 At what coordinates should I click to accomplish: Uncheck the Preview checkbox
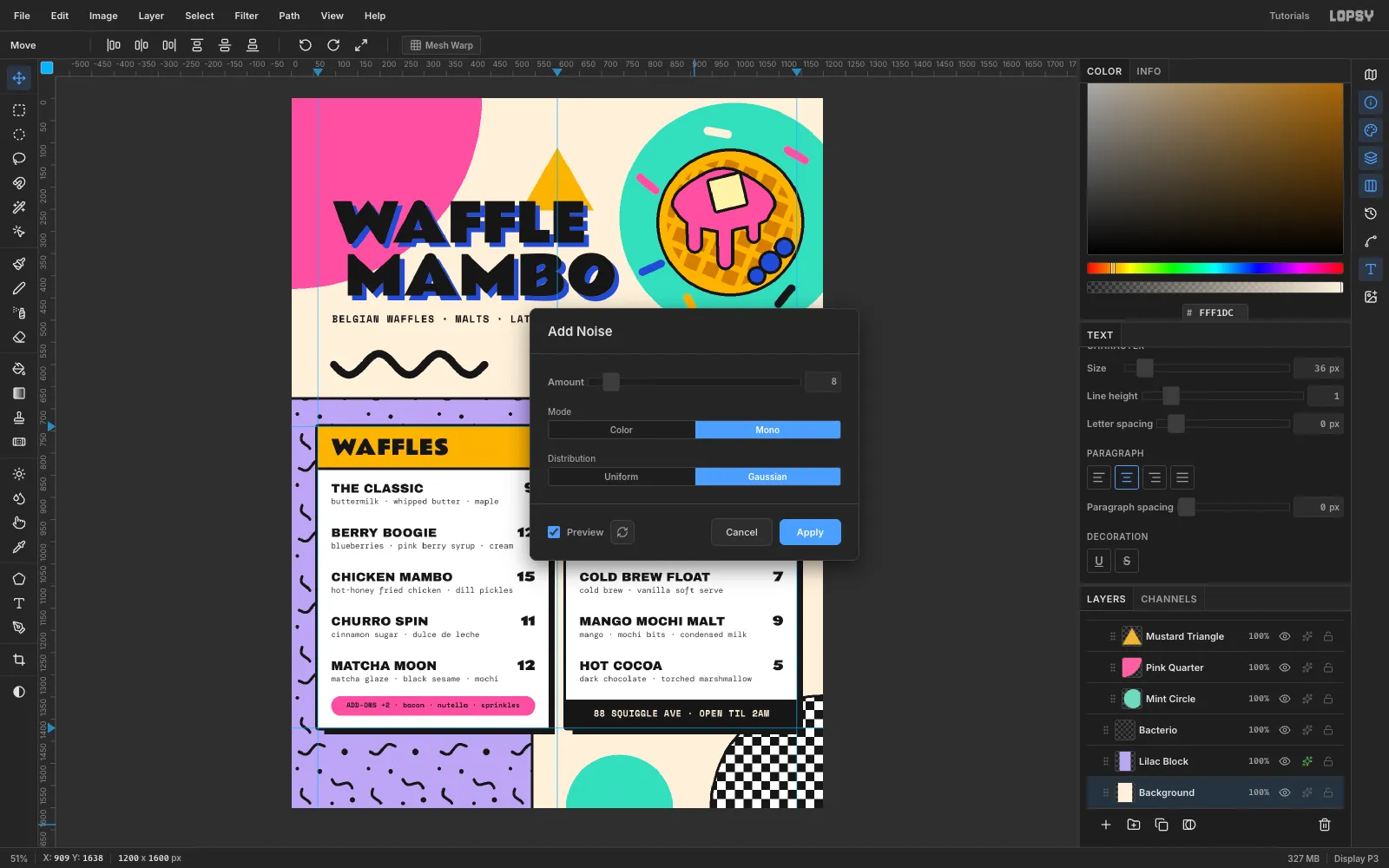554,532
